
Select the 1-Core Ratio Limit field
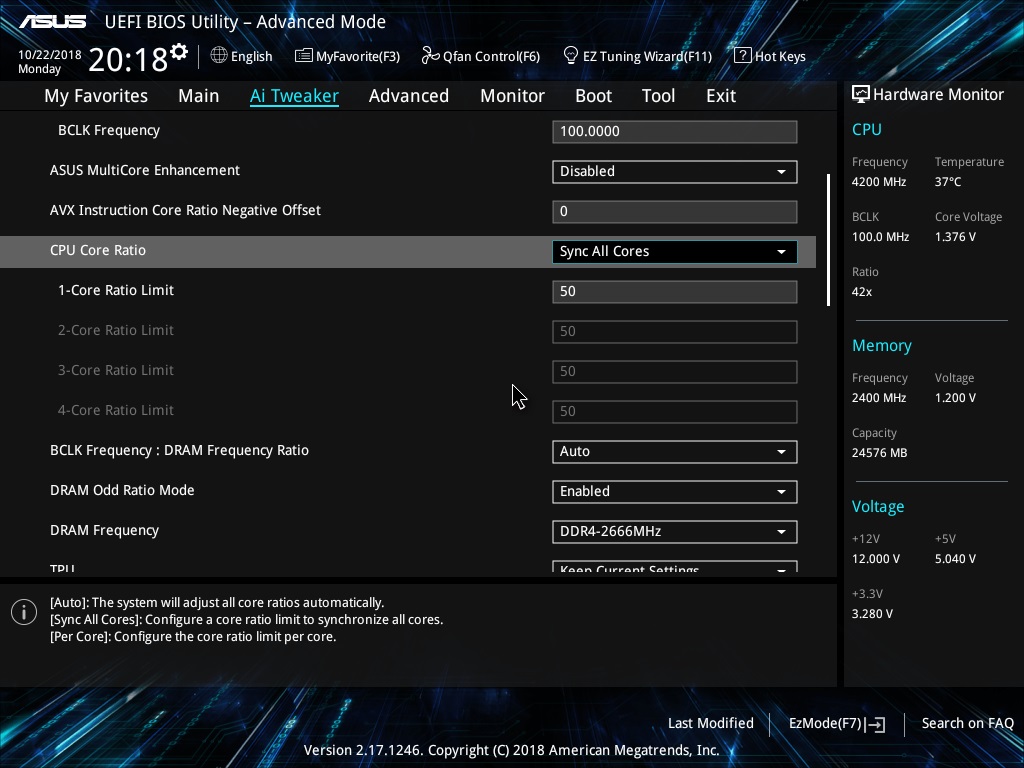675,292
